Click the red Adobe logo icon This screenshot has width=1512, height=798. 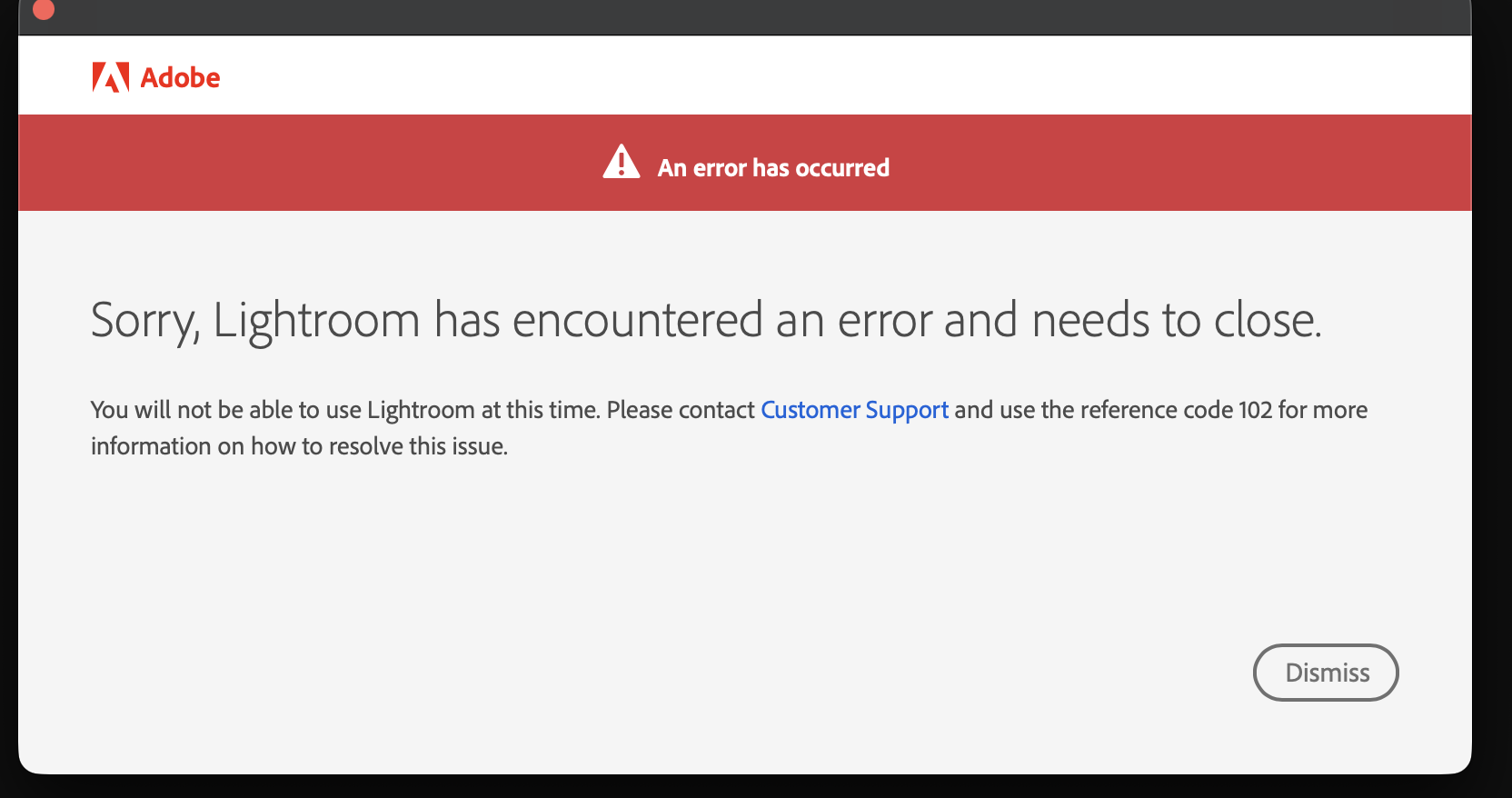click(111, 78)
